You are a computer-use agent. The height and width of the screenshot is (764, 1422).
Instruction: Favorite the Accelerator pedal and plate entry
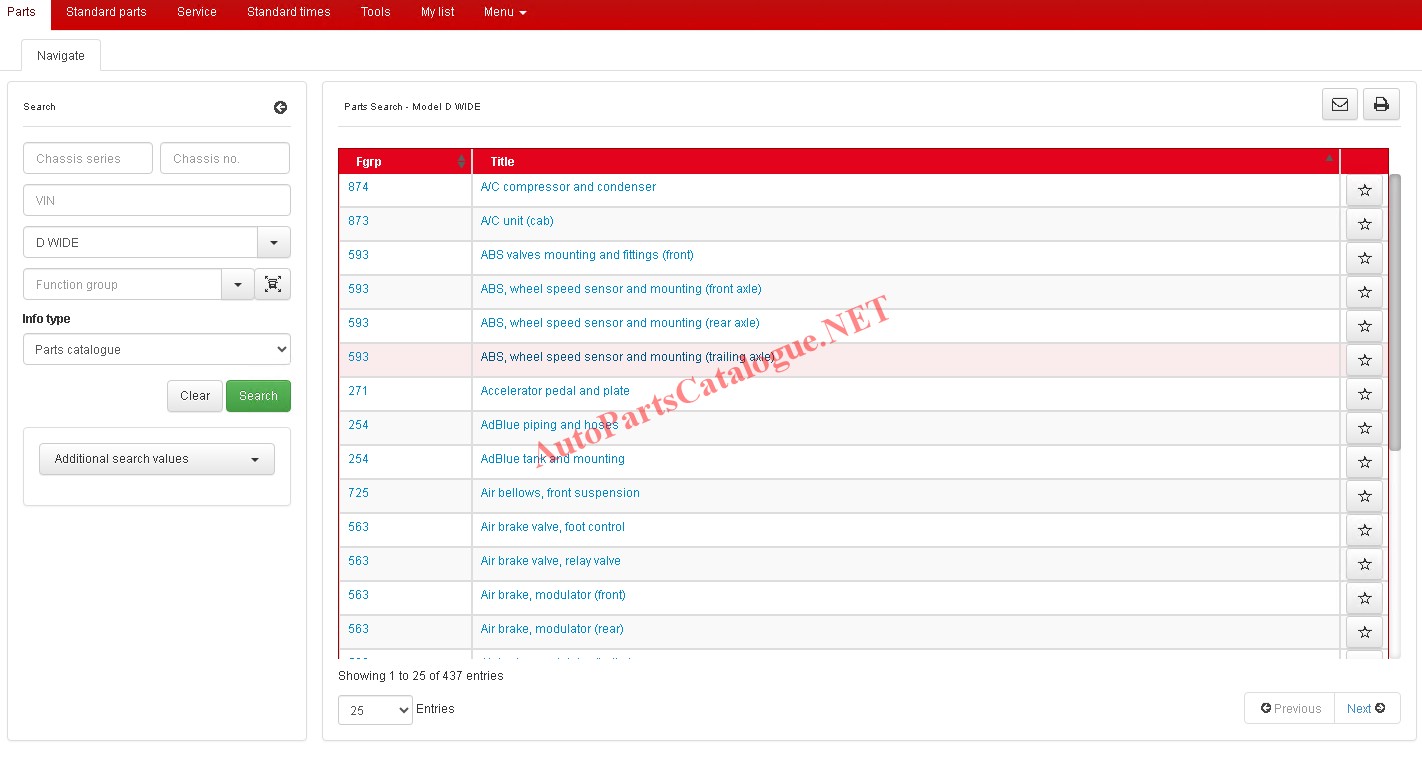[x=1364, y=394]
